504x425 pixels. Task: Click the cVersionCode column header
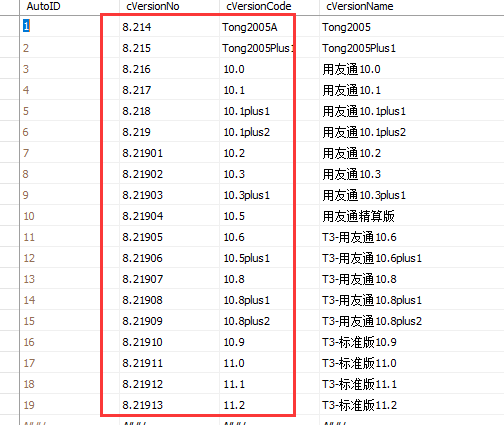pos(269,7)
